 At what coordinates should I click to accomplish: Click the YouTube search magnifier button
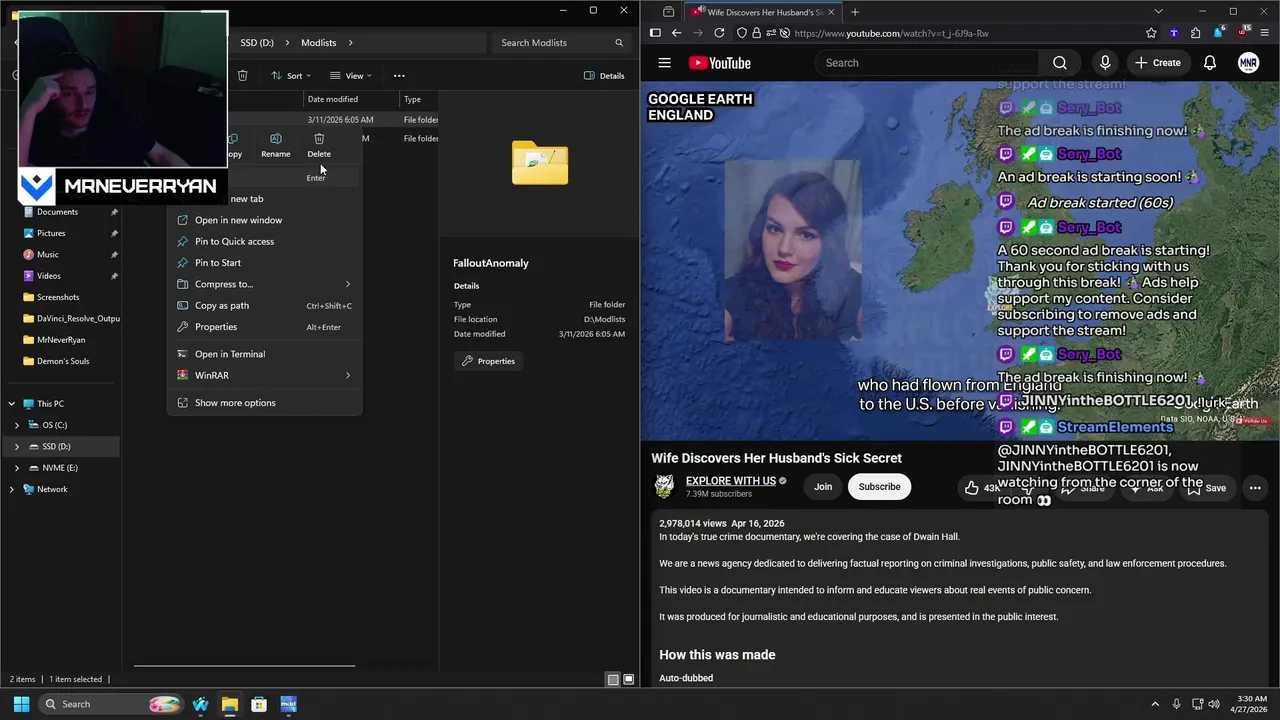[1059, 63]
